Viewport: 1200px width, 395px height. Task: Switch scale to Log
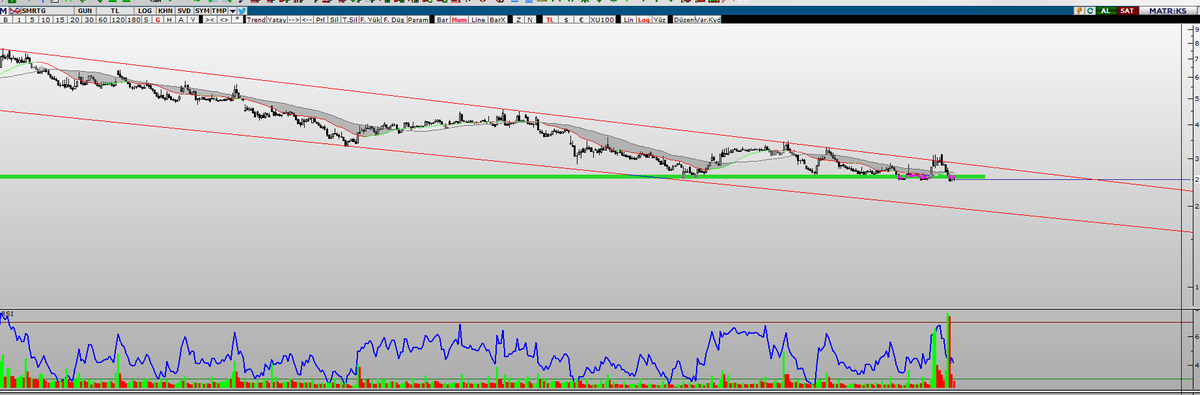pos(644,20)
